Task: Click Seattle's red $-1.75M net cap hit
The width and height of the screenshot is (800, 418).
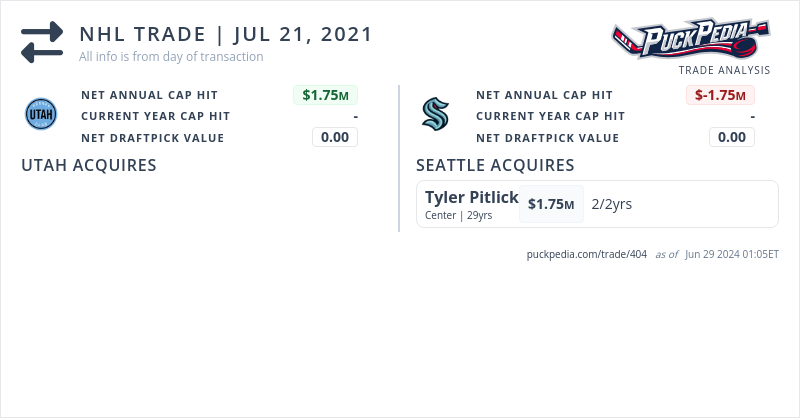Action: (x=720, y=95)
